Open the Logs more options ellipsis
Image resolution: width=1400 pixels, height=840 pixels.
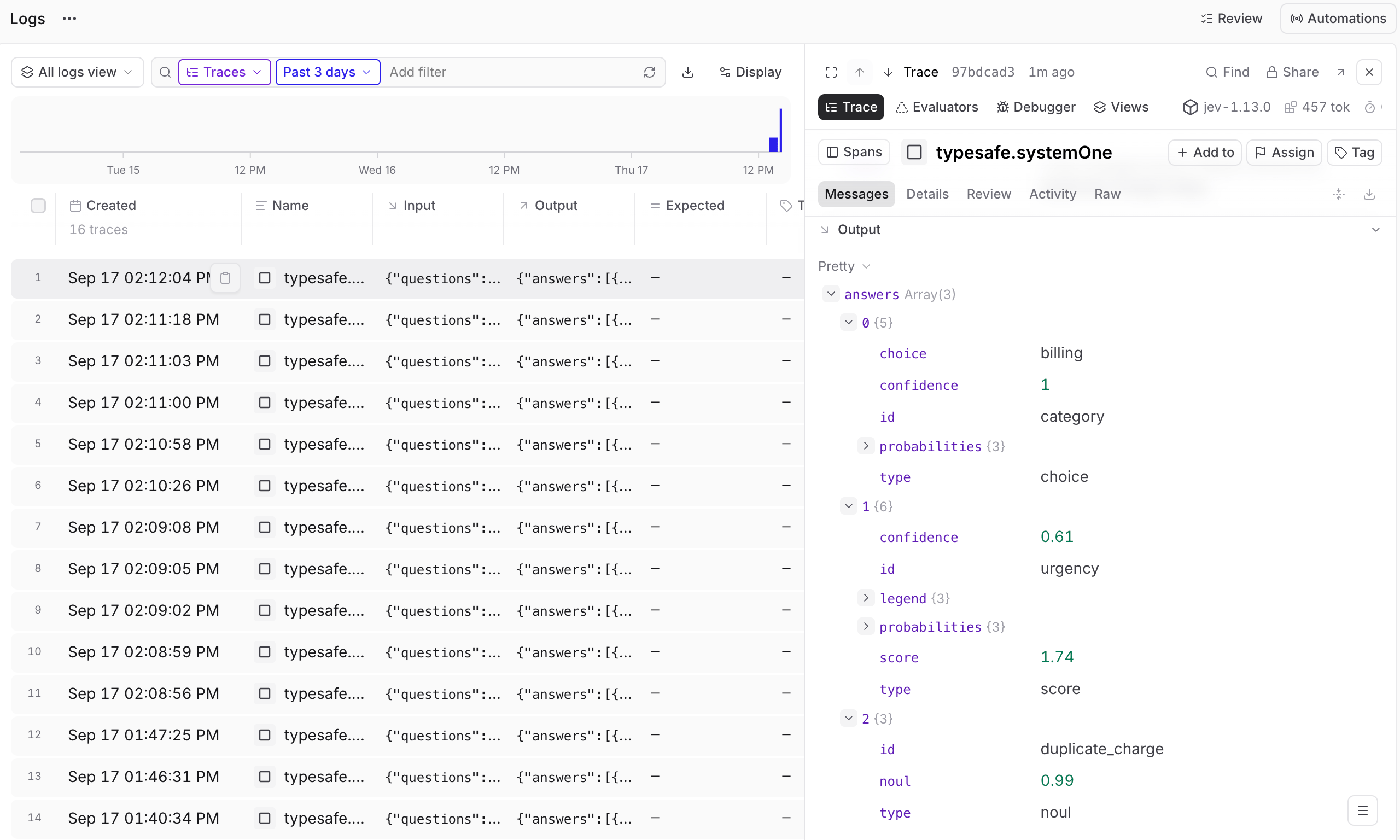69,19
